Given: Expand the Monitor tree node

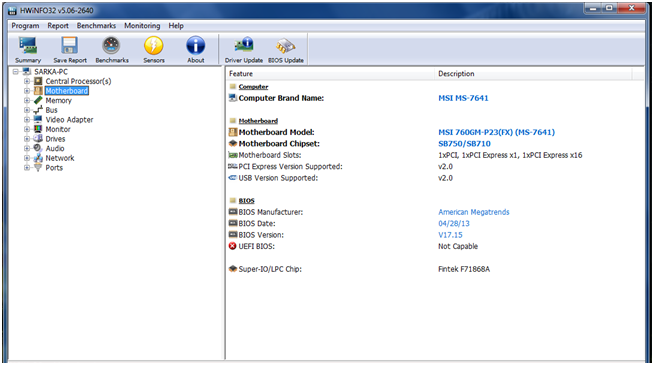Looking at the screenshot, I should [27, 129].
